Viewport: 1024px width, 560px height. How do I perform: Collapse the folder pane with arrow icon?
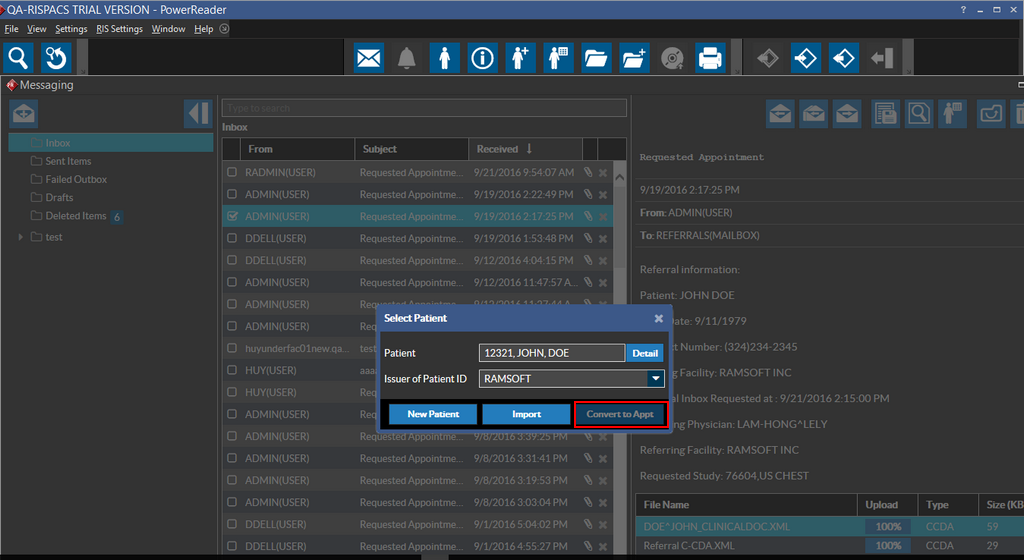click(198, 113)
